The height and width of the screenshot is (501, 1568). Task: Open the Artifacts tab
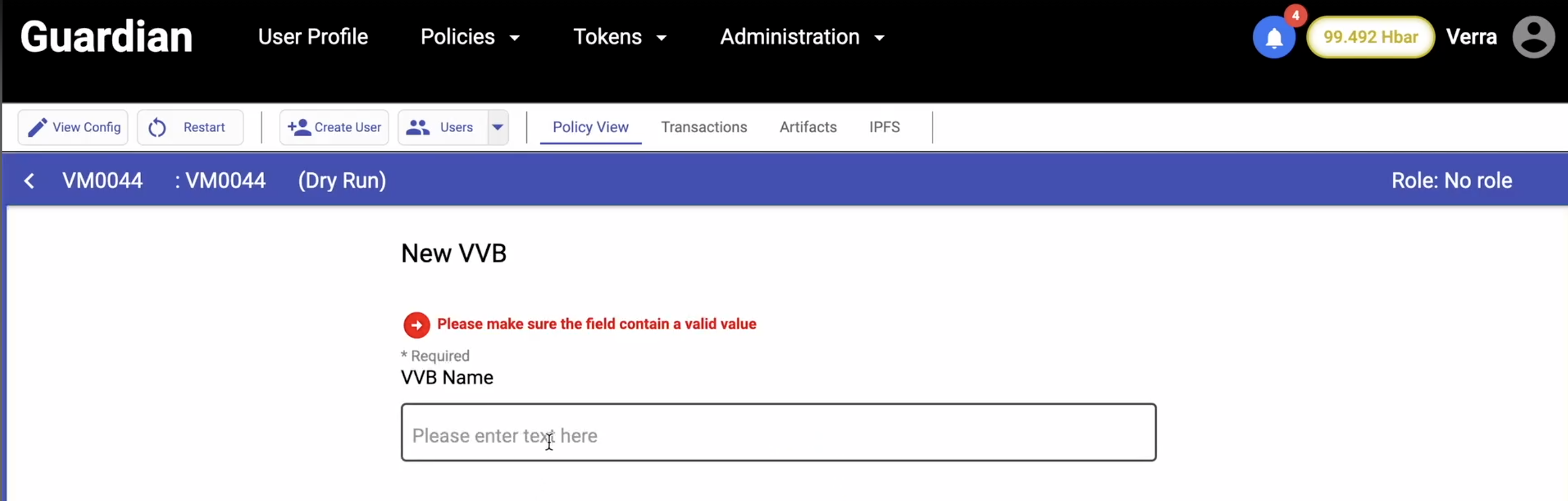[x=808, y=127]
